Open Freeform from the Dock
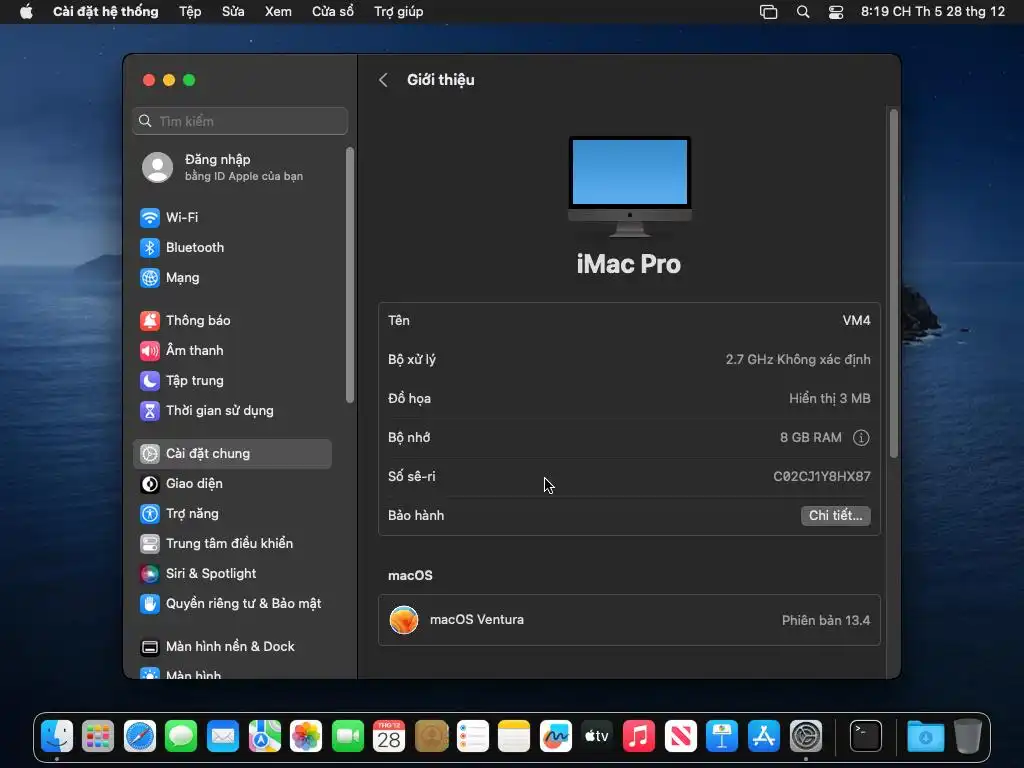1024x768 pixels. click(x=556, y=737)
